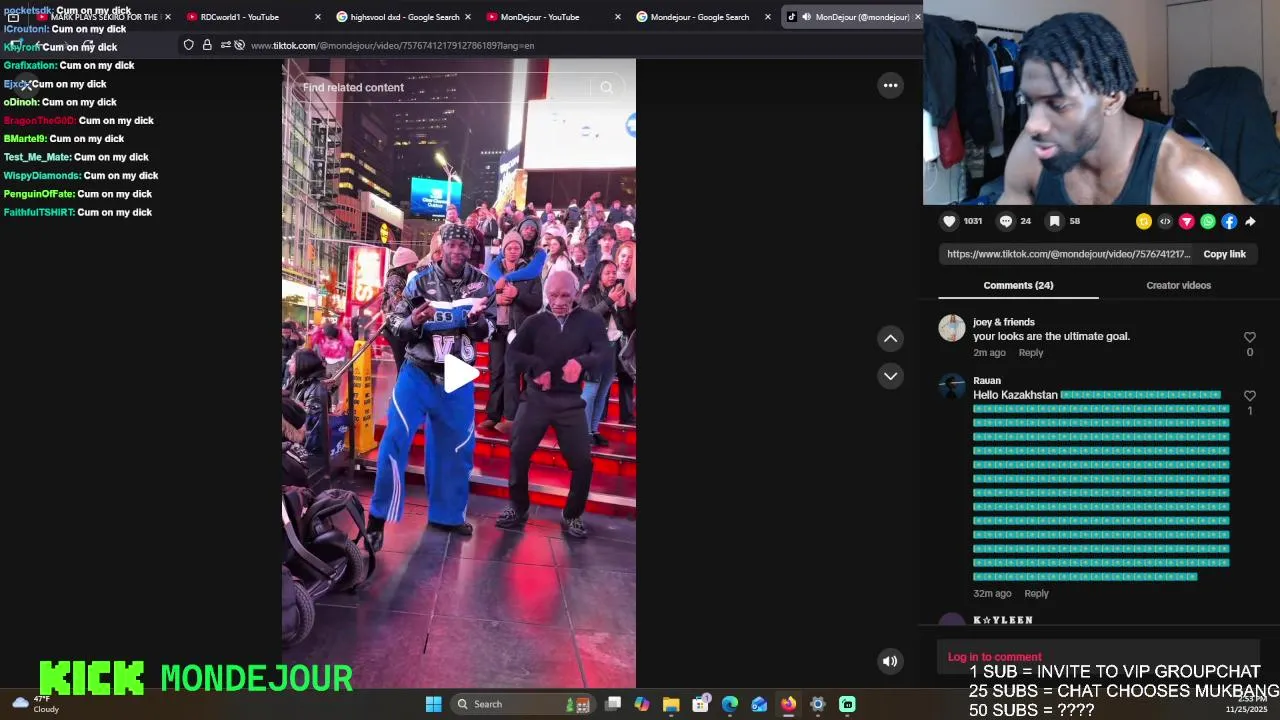
Task: Send video to friends via red icon
Action: [1186, 221]
